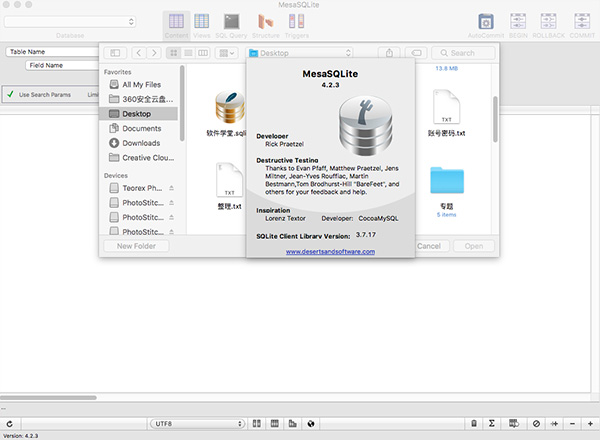Click the Field Name field
600x440 pixels.
coord(62,65)
